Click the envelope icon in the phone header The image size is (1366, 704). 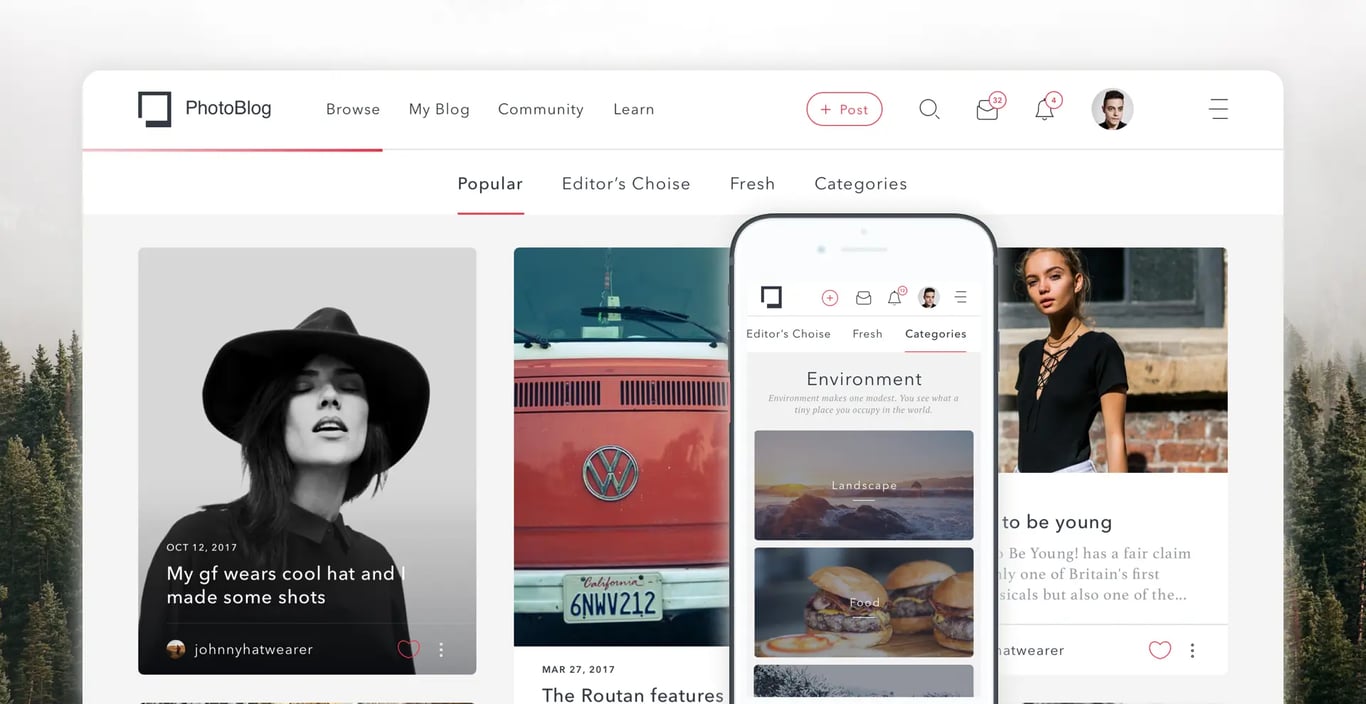pyautogui.click(x=863, y=297)
